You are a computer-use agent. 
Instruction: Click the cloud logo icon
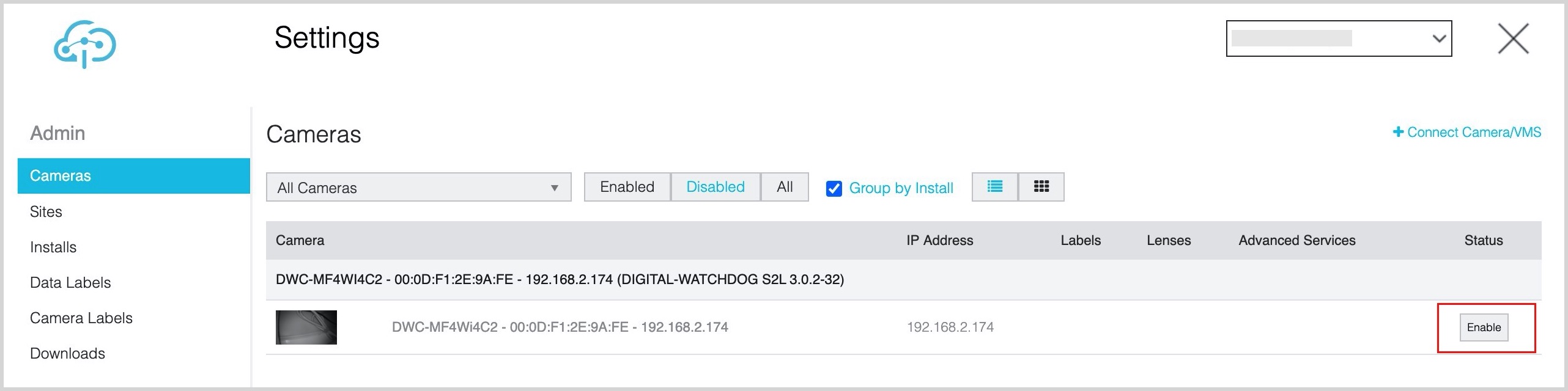[85, 44]
